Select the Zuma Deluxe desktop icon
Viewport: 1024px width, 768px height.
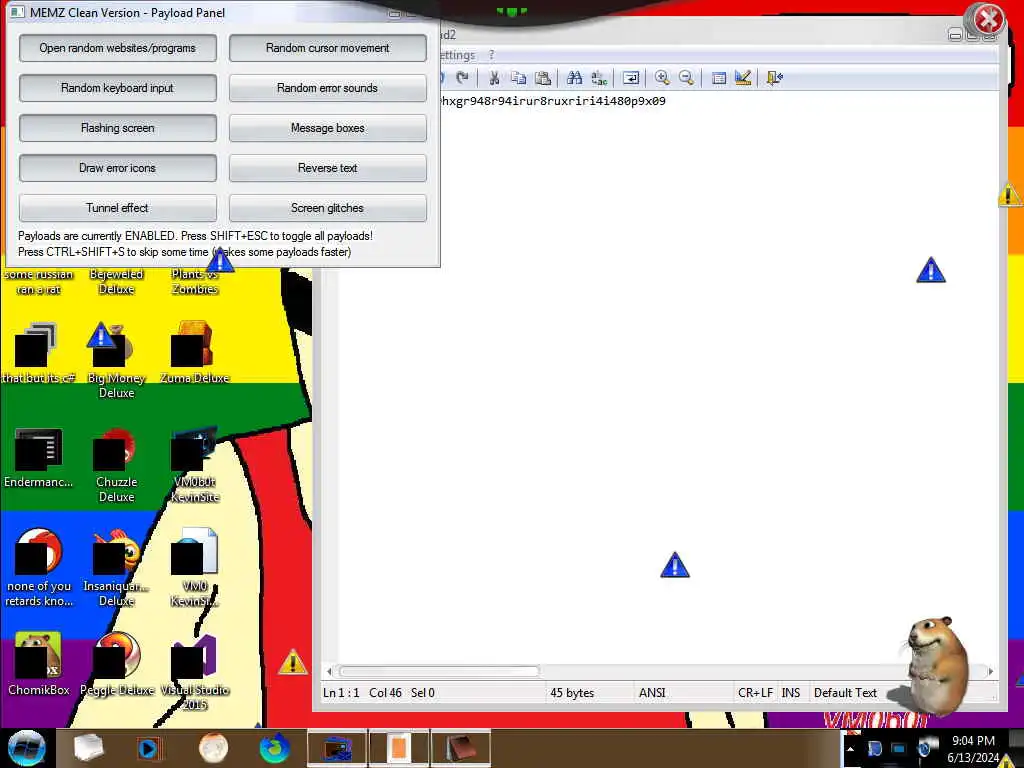[194, 351]
